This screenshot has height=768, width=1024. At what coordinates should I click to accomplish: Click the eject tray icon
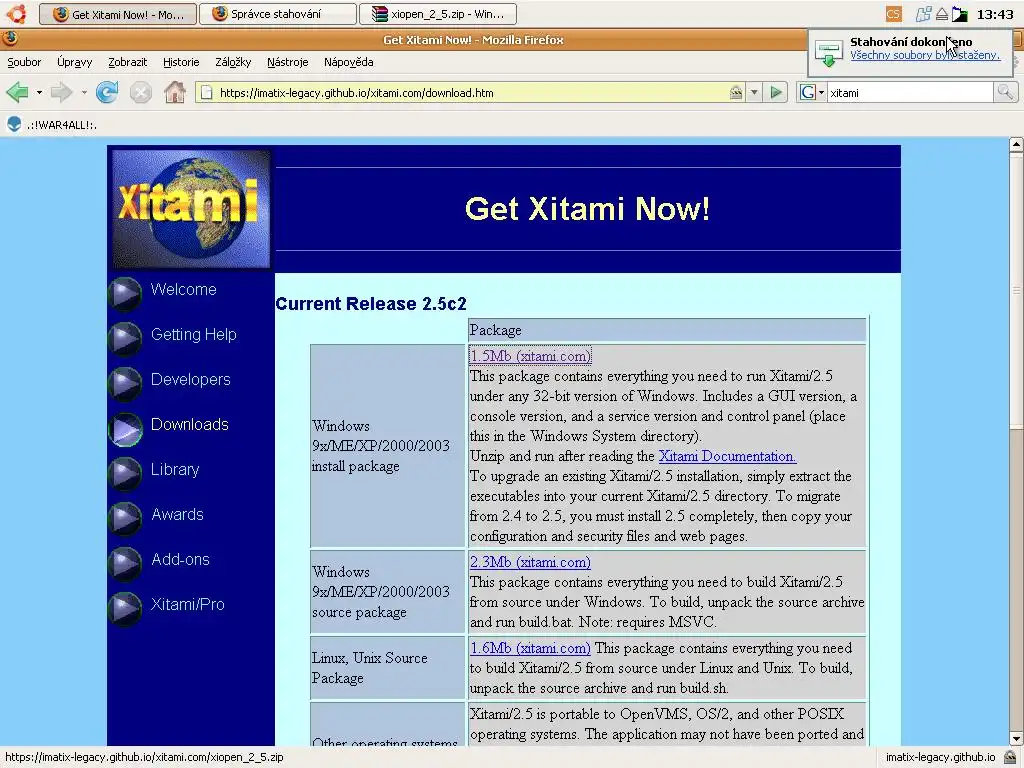(x=942, y=14)
